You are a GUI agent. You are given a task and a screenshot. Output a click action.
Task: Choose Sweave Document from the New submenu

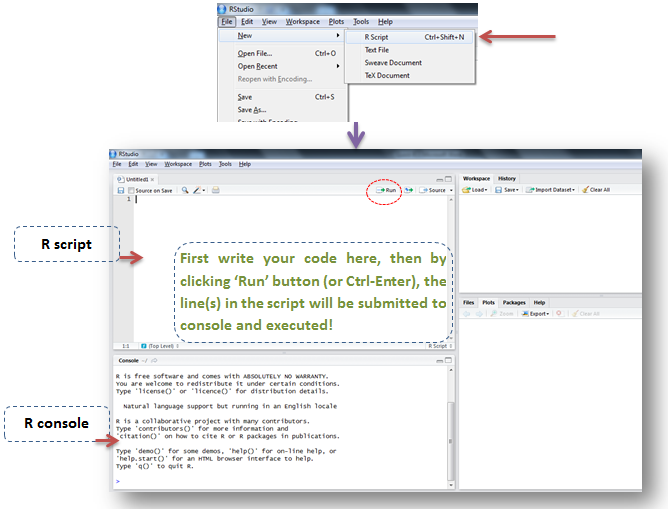410,63
